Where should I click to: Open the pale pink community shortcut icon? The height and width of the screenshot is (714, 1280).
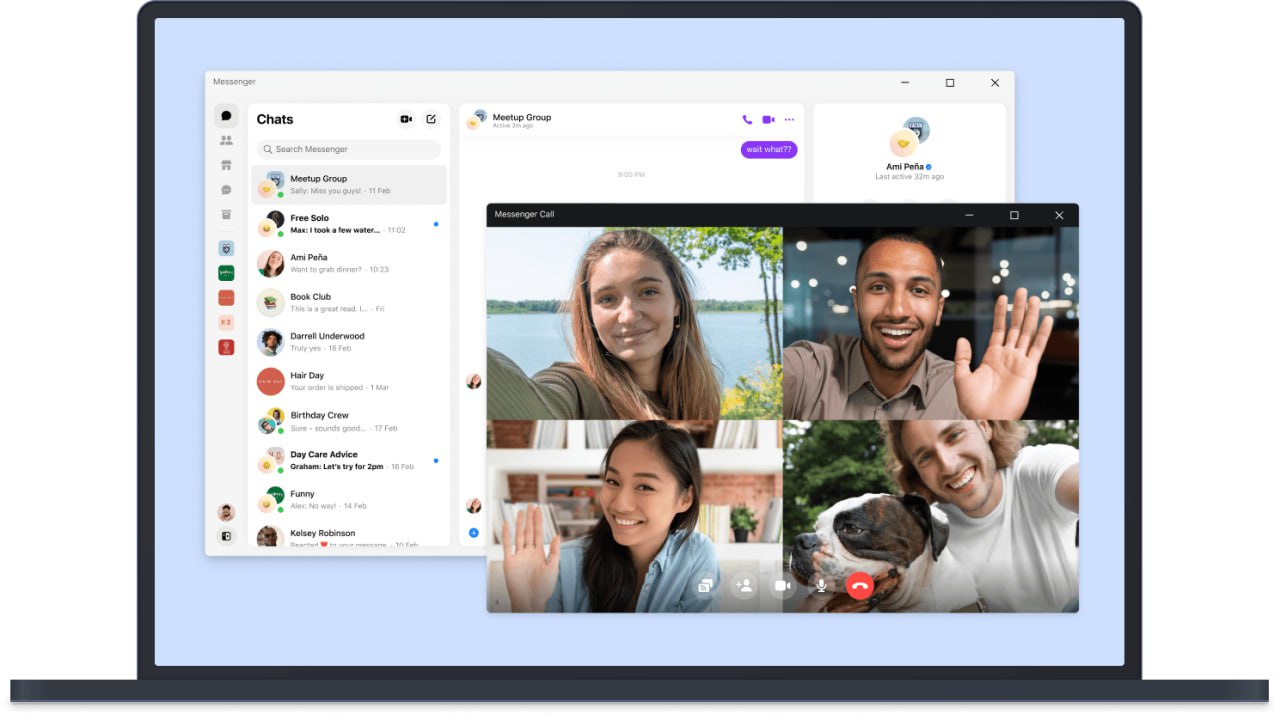pos(227,322)
